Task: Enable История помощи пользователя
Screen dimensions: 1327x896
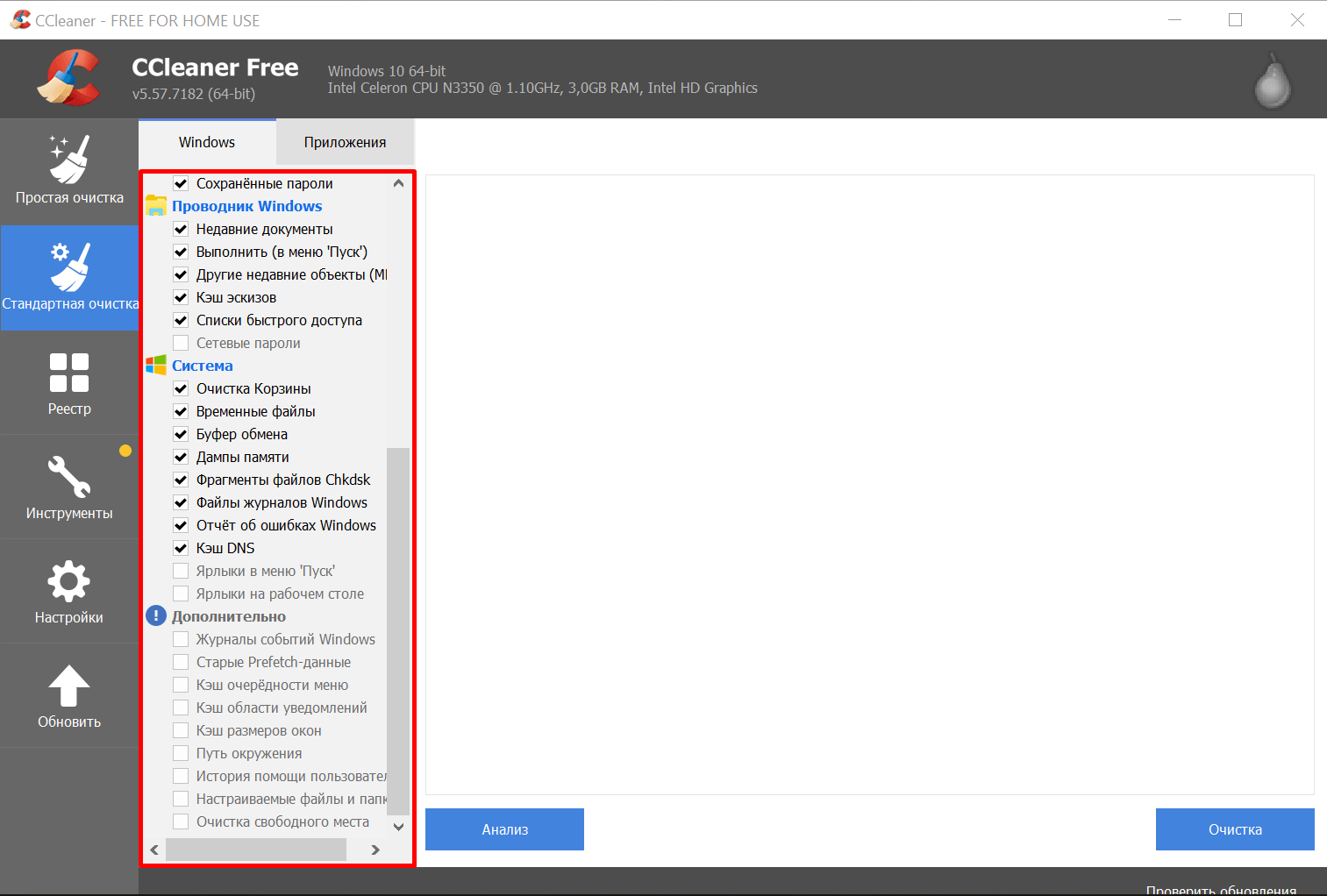Action: tap(181, 776)
